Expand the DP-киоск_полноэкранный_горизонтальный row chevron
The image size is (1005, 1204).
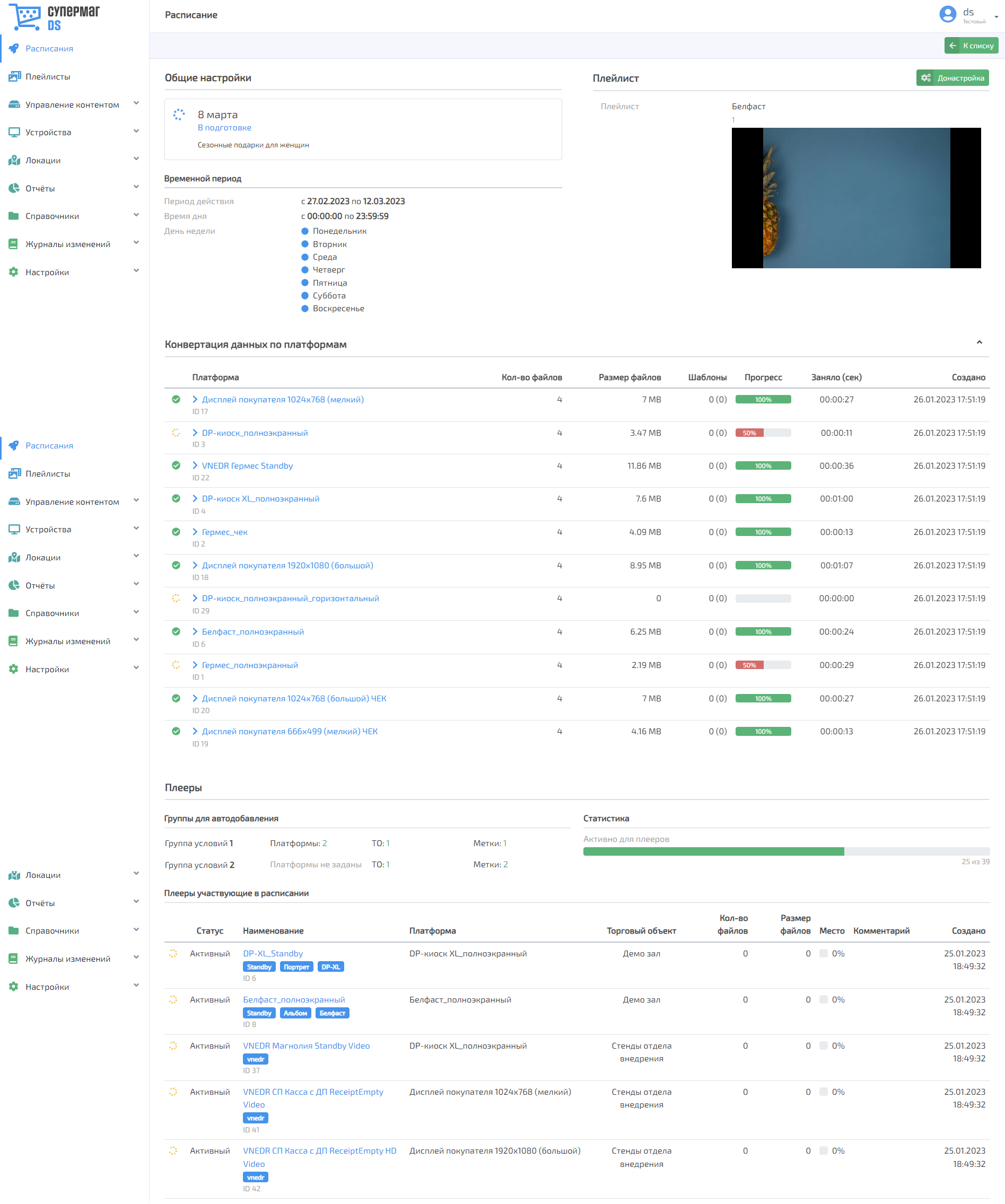pyautogui.click(x=195, y=598)
